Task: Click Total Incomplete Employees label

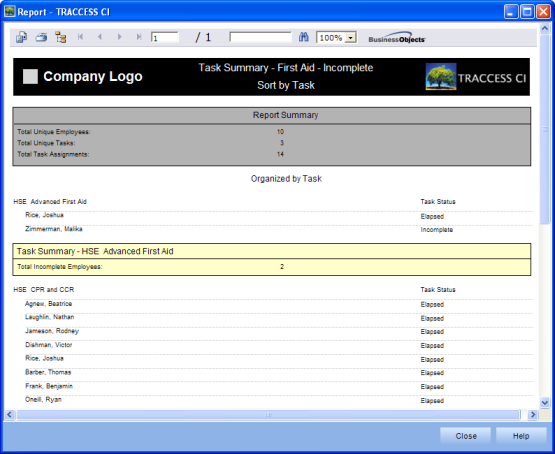Action: pyautogui.click(x=60, y=266)
